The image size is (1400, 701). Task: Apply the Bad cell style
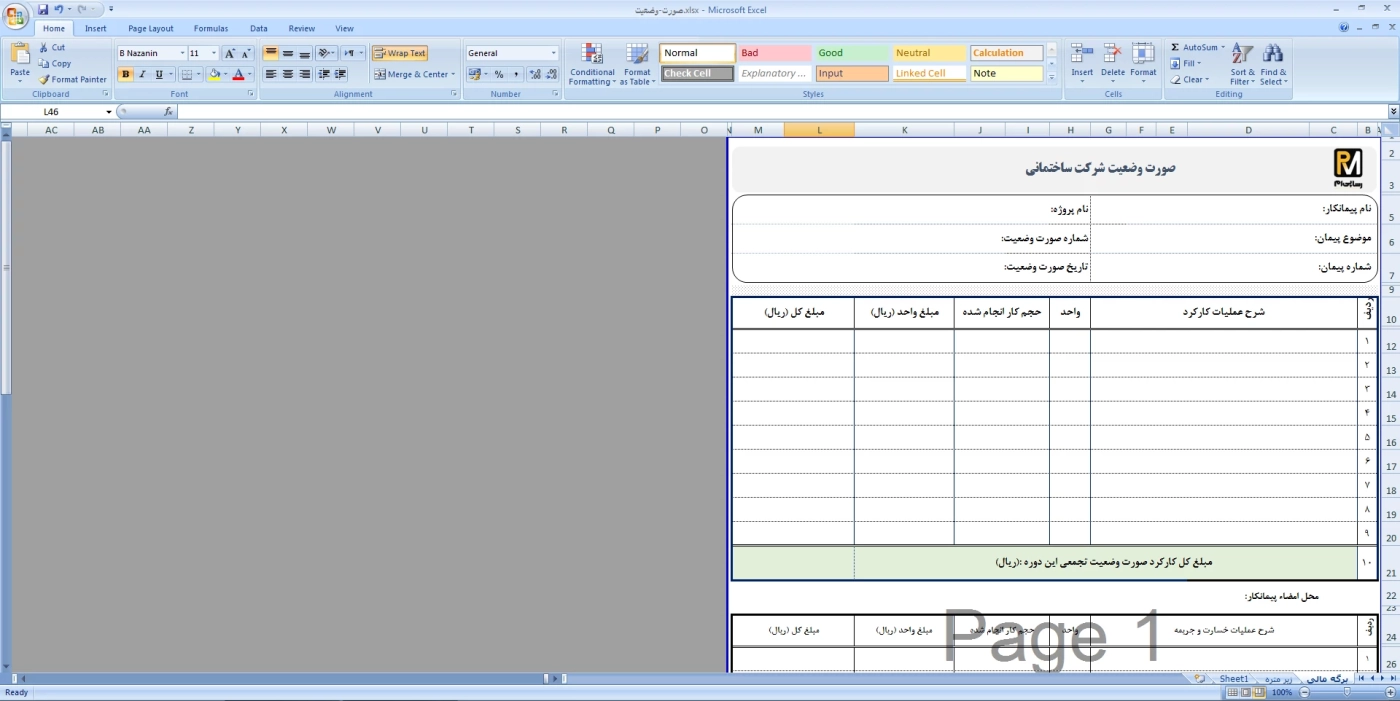click(774, 53)
